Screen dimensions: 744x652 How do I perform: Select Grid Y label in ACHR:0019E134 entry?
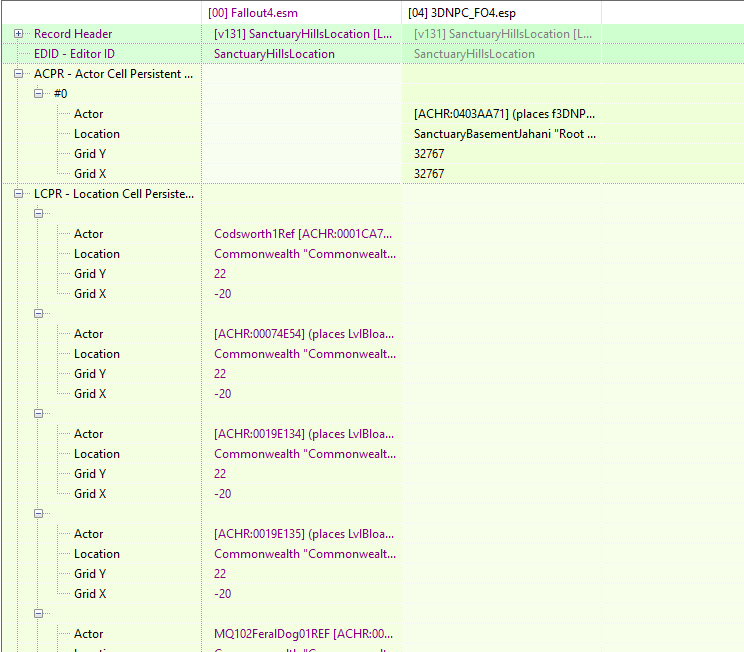pyautogui.click(x=90, y=474)
